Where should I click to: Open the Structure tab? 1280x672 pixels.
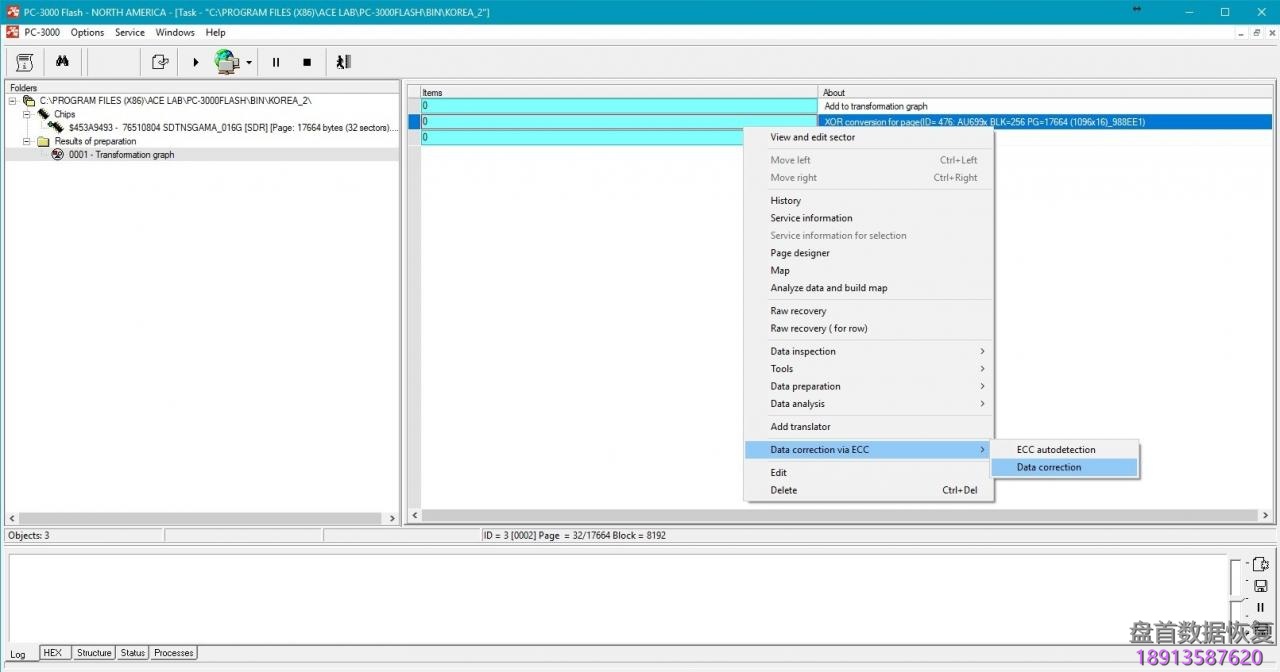coord(94,653)
